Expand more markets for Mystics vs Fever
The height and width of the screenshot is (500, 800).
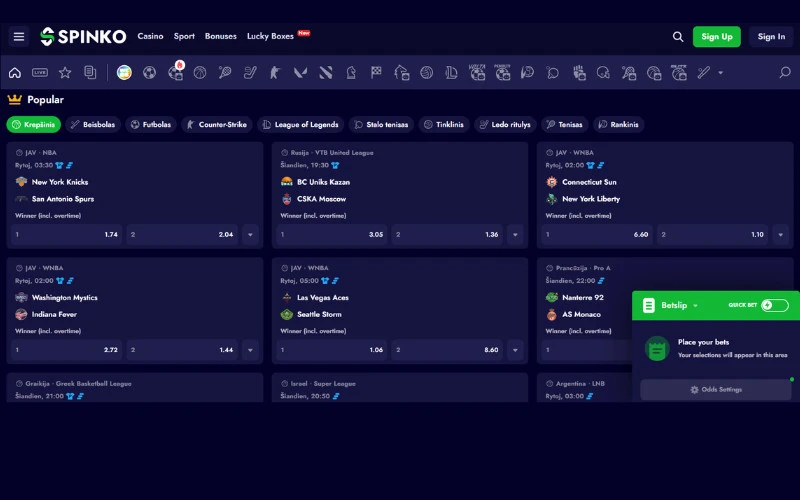(251, 350)
